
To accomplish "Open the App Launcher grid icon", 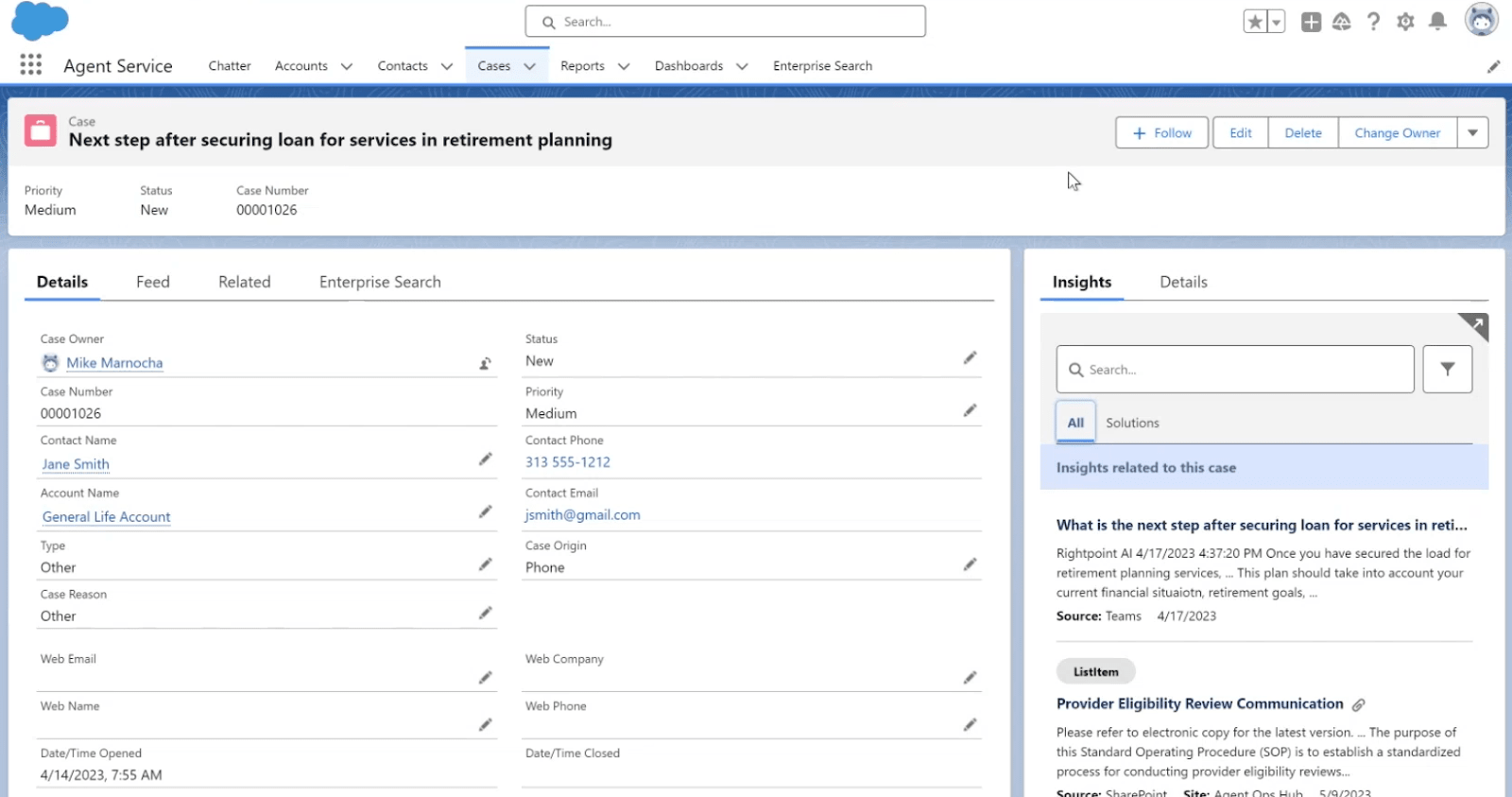I will coord(30,64).
